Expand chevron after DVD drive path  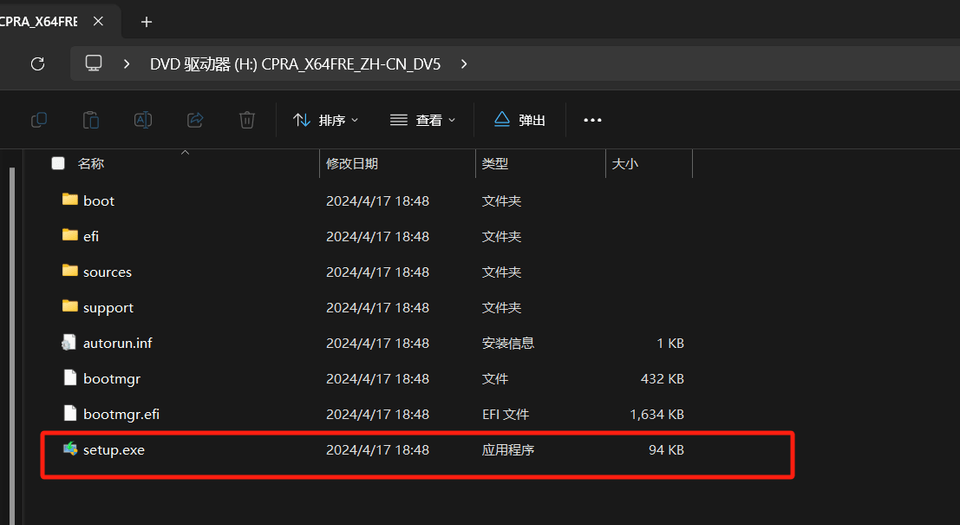coord(464,63)
